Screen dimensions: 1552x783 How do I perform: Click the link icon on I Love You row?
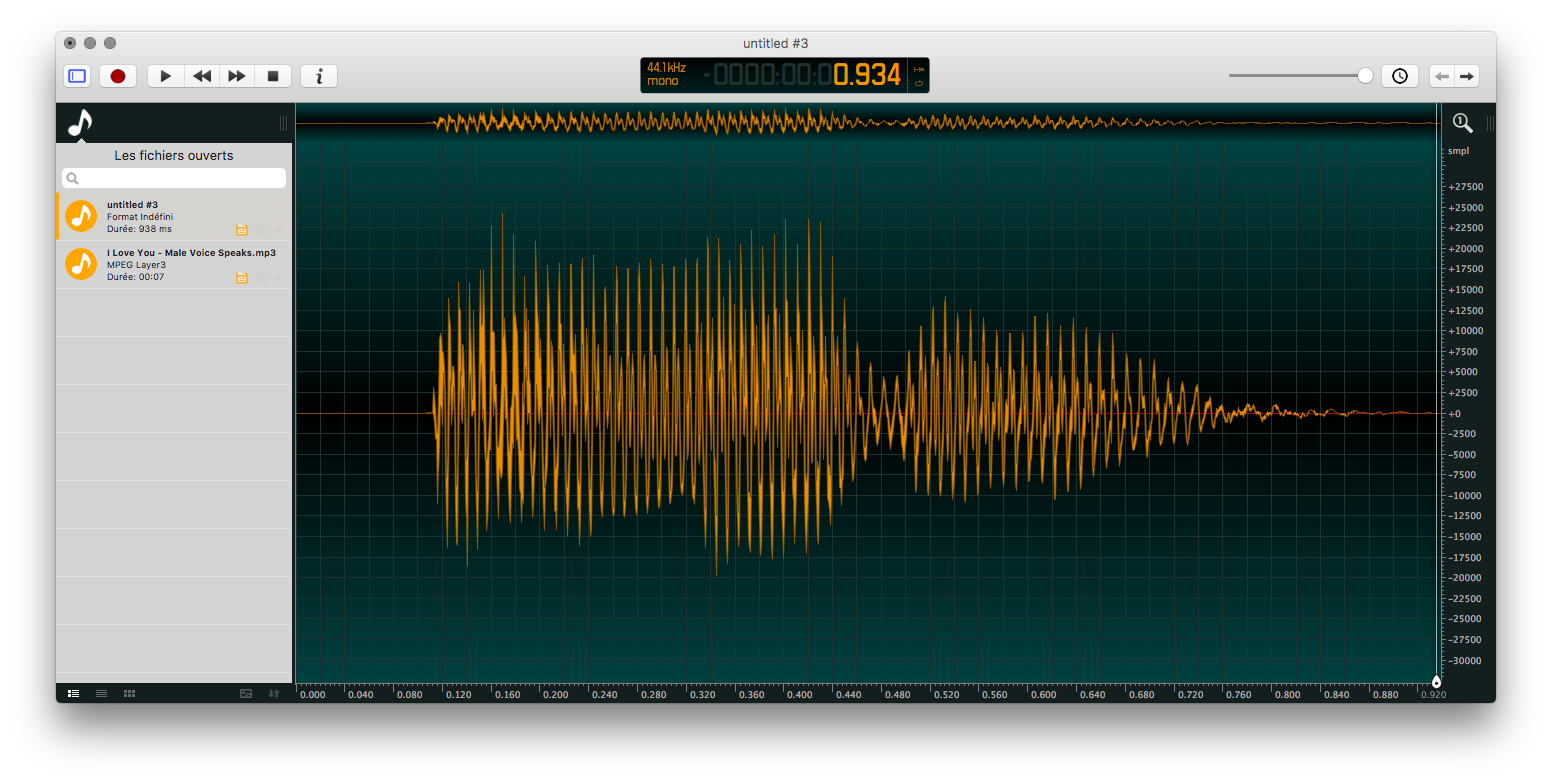262,277
